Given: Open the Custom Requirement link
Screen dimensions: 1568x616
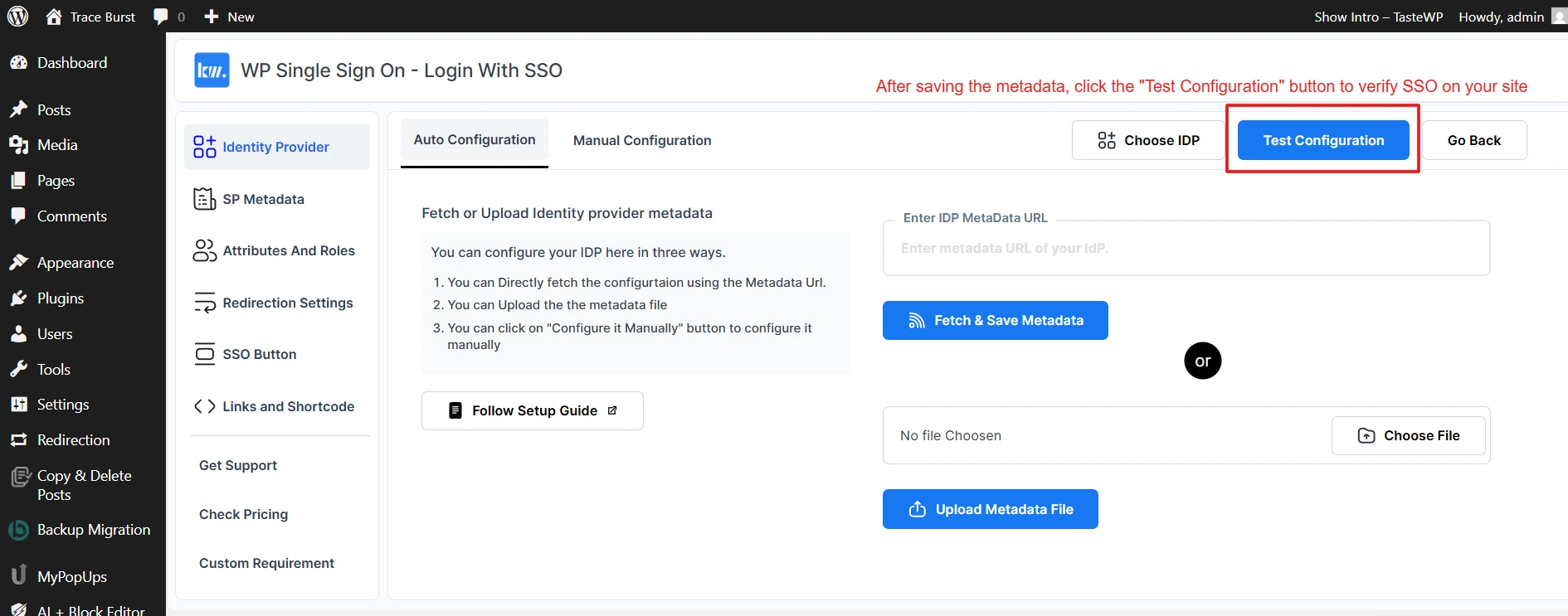Looking at the screenshot, I should [x=266, y=563].
